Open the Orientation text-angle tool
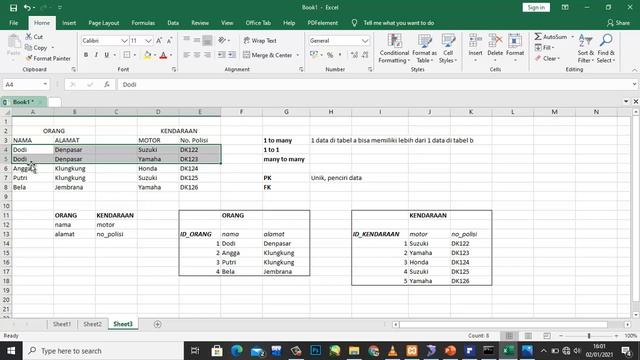Image resolution: width=640 pixels, height=360 pixels. pos(222,40)
